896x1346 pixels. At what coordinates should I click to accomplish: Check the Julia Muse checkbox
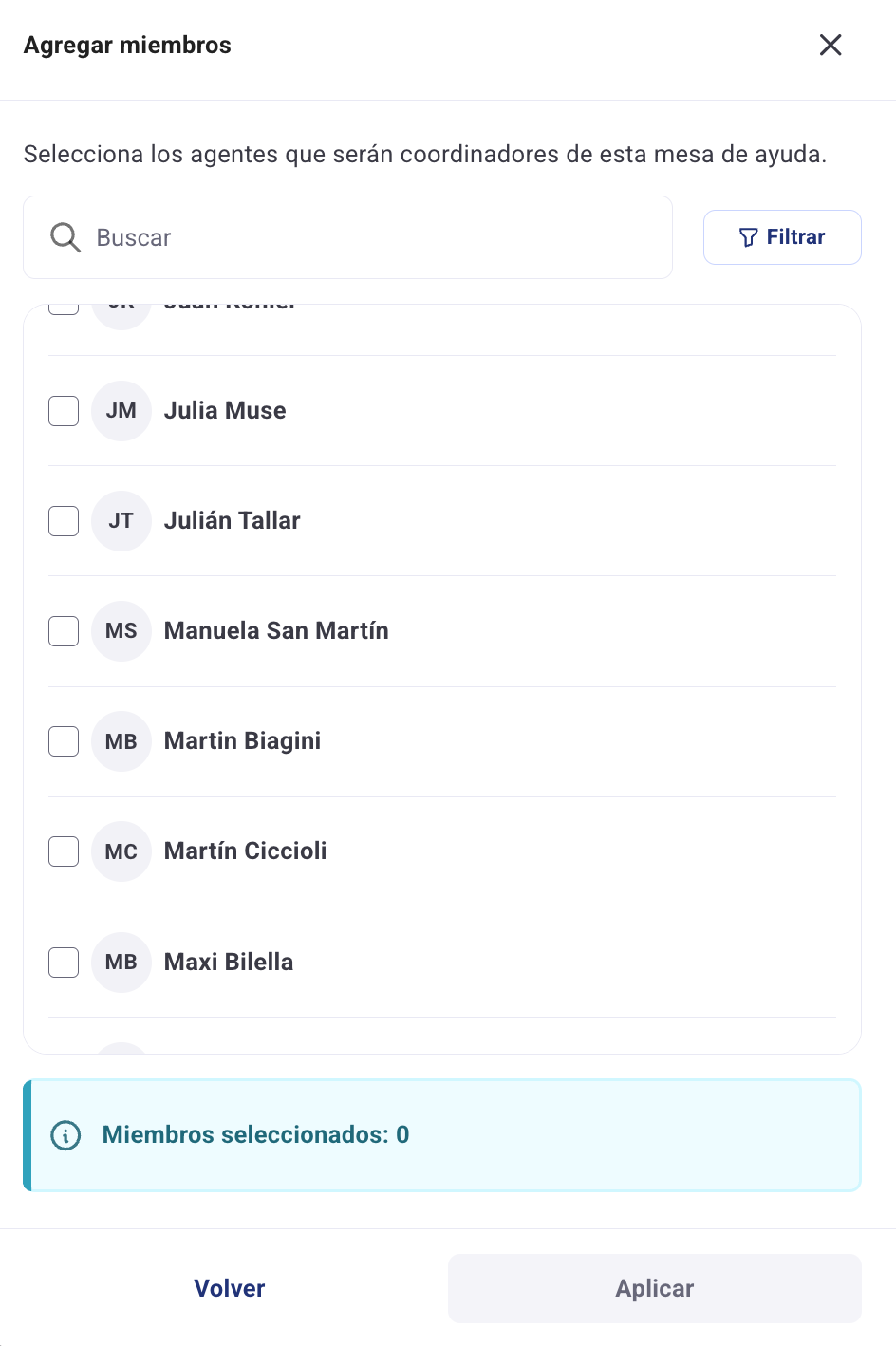point(64,411)
